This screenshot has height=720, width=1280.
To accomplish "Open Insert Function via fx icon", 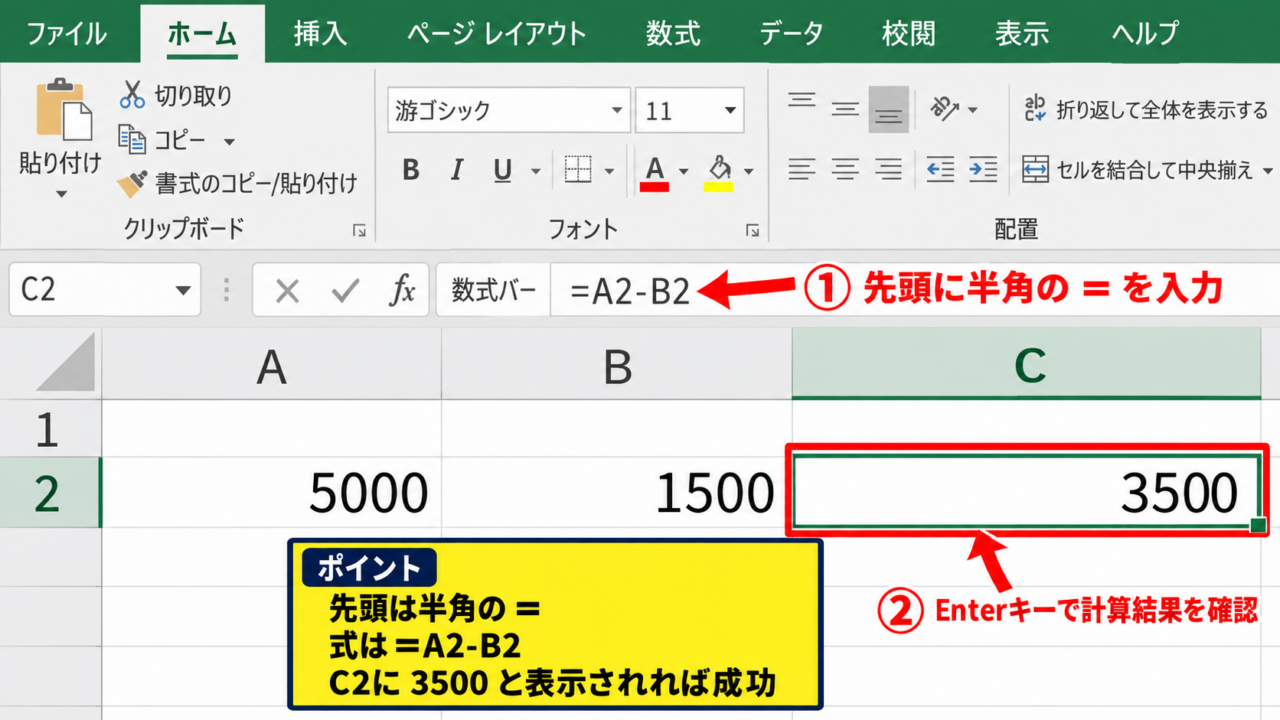I will (402, 291).
